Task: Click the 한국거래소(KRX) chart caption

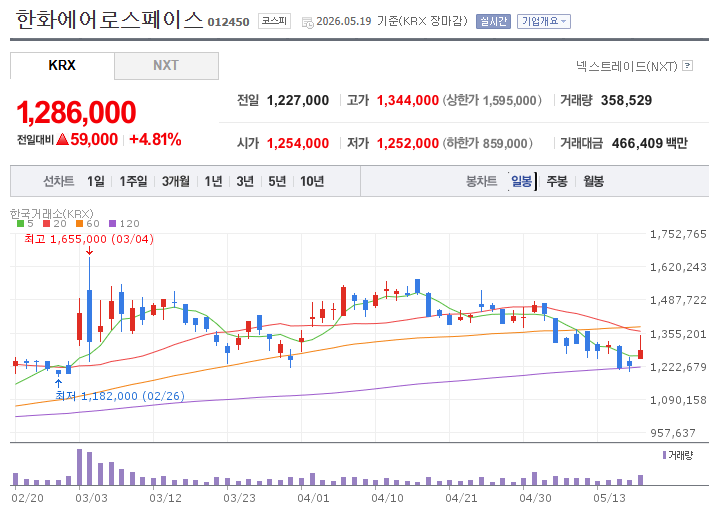Action: tap(52, 213)
